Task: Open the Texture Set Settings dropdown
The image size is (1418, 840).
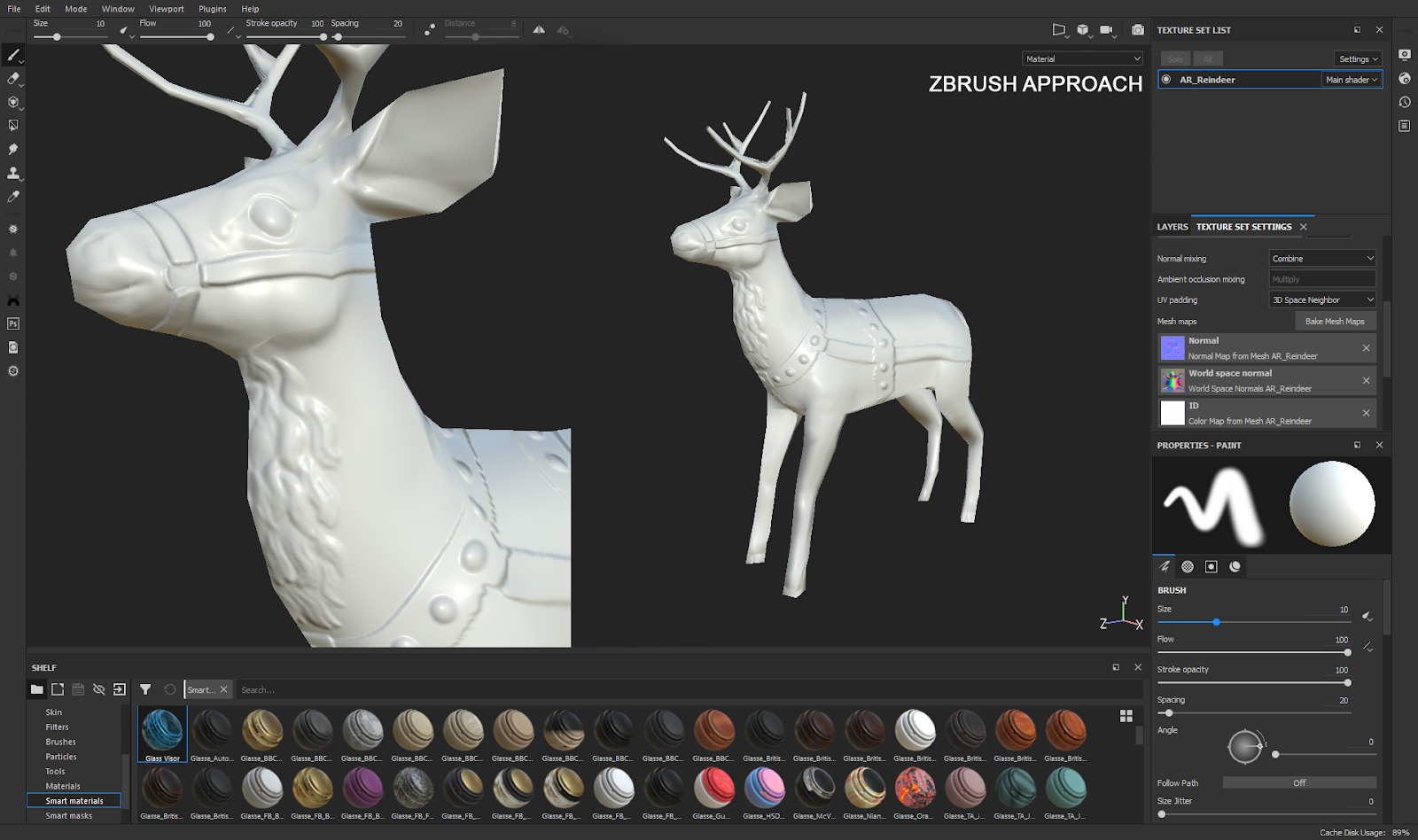Action: click(1356, 59)
